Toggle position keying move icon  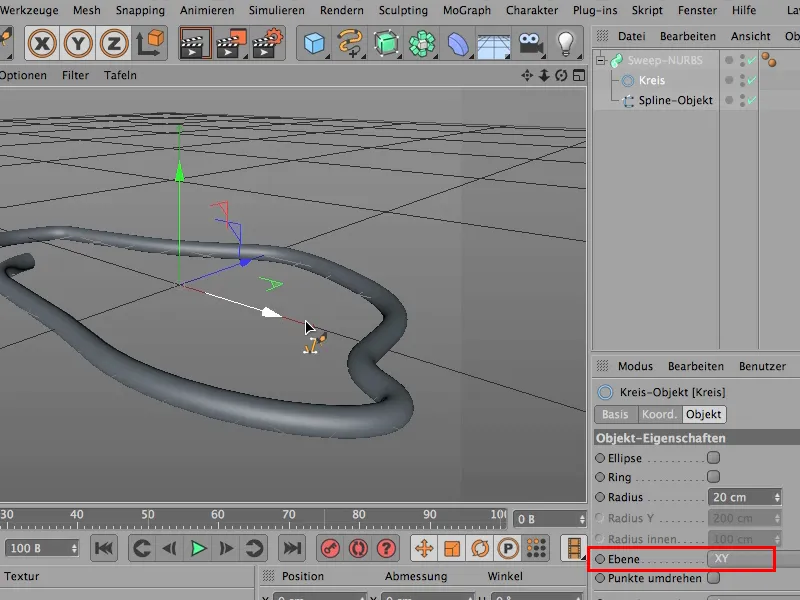click(x=424, y=548)
